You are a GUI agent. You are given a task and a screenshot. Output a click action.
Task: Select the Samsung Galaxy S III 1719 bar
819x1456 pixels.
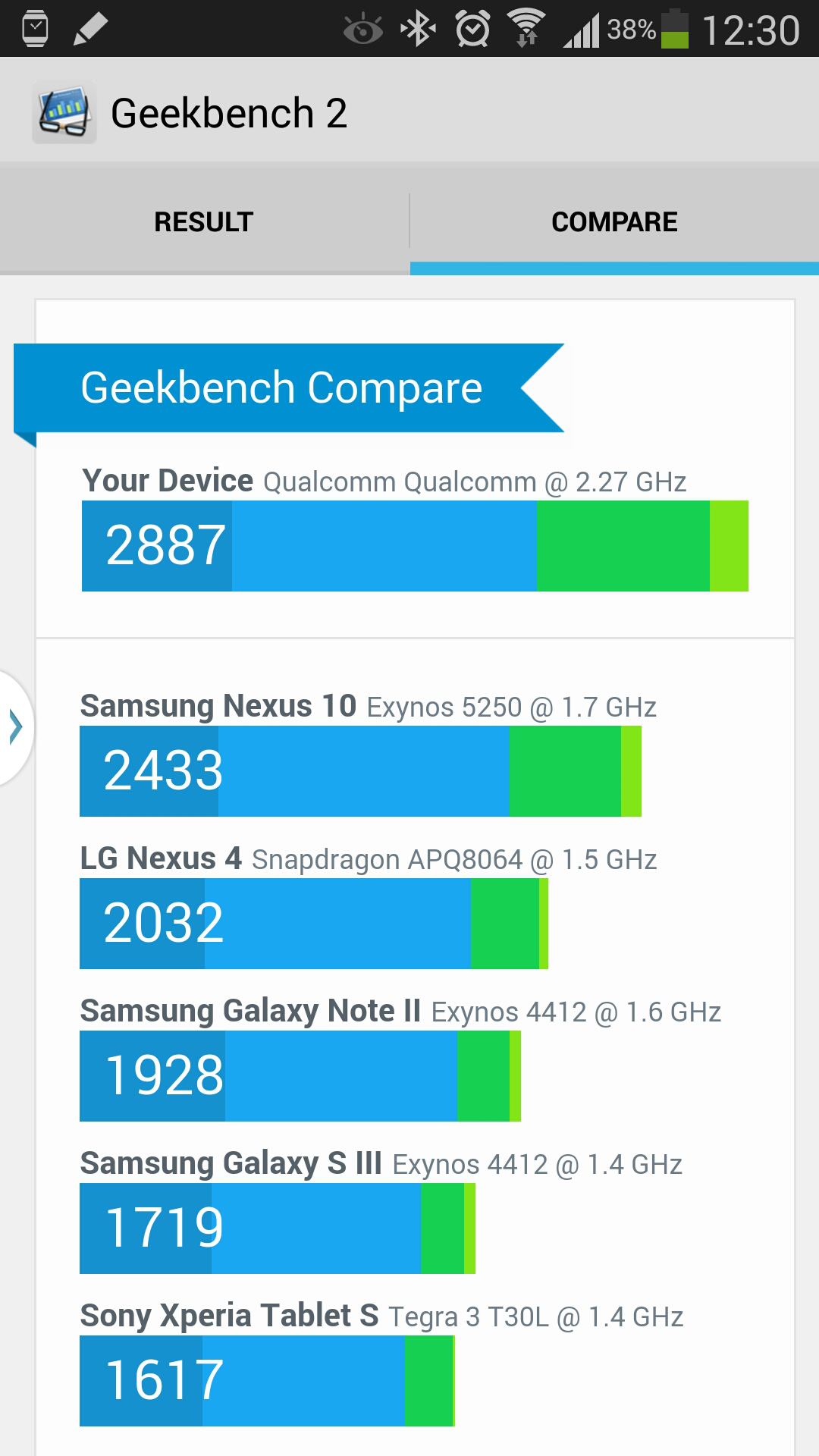point(278,1228)
